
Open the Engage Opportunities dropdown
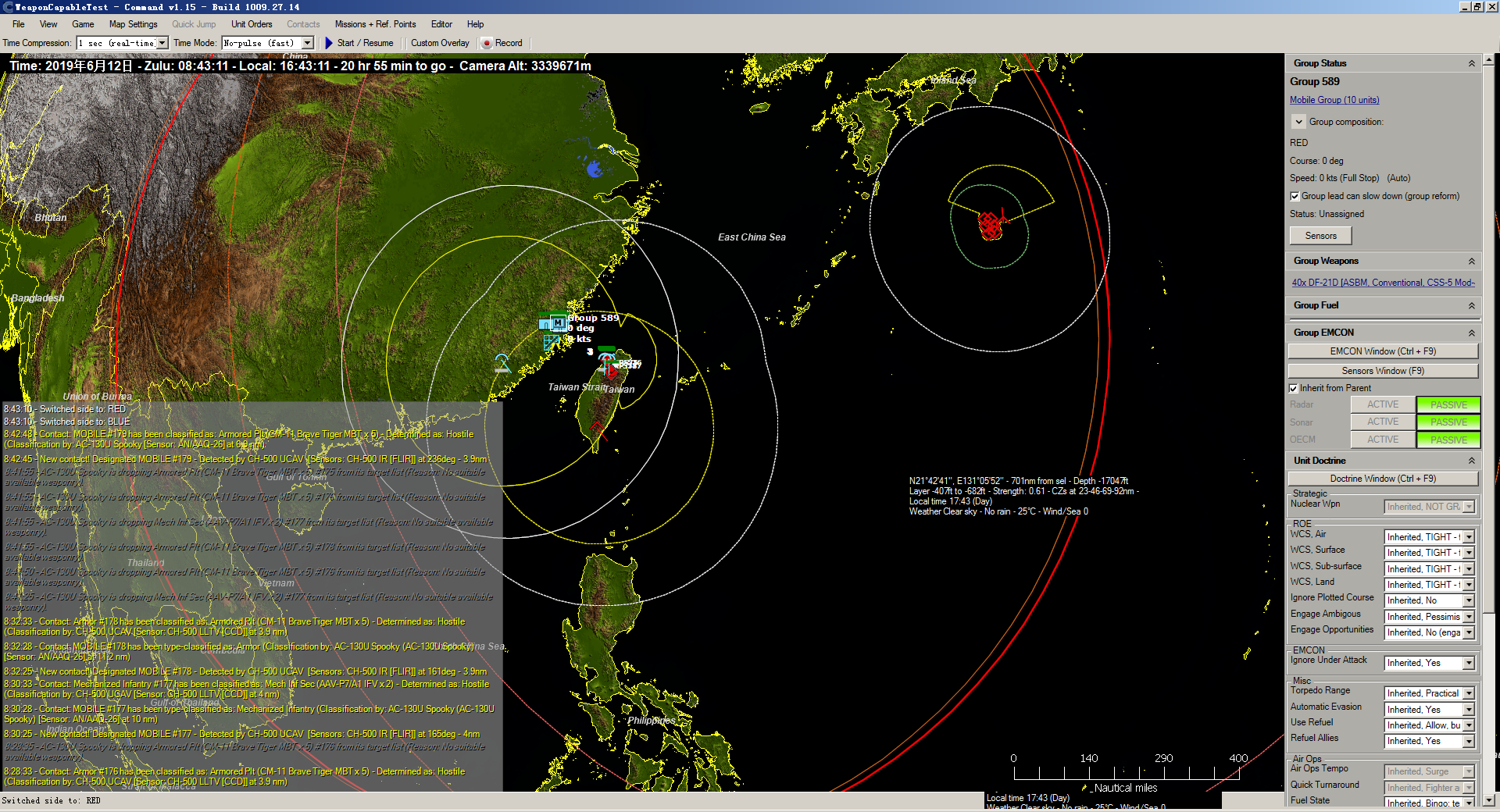[1469, 632]
